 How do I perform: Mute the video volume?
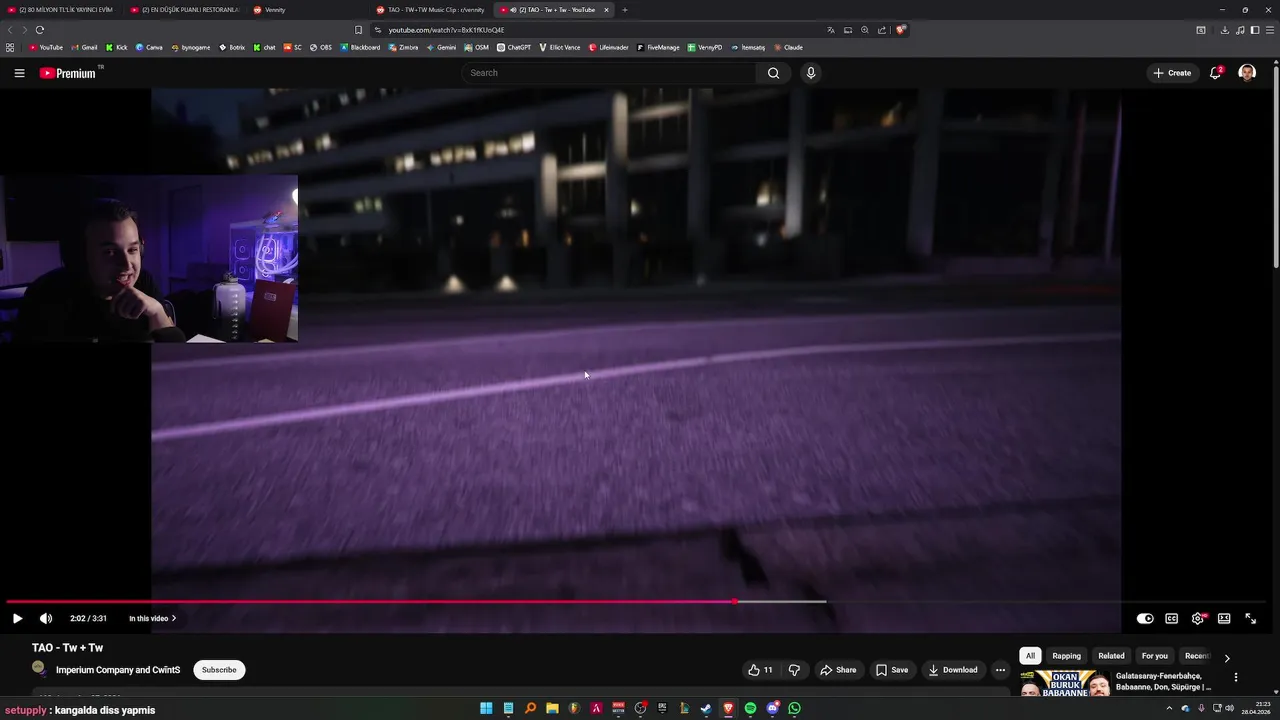click(46, 619)
